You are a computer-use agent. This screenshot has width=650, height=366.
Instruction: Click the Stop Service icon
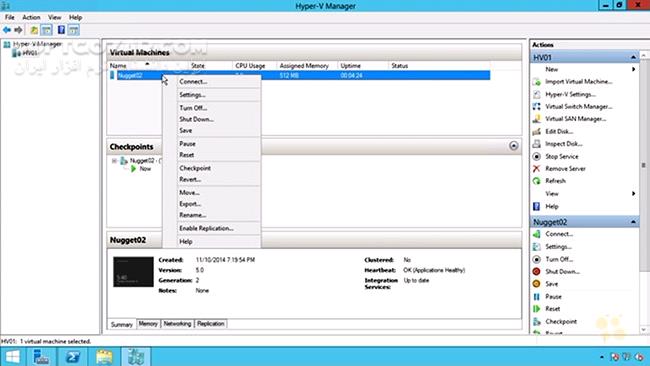(x=536, y=156)
